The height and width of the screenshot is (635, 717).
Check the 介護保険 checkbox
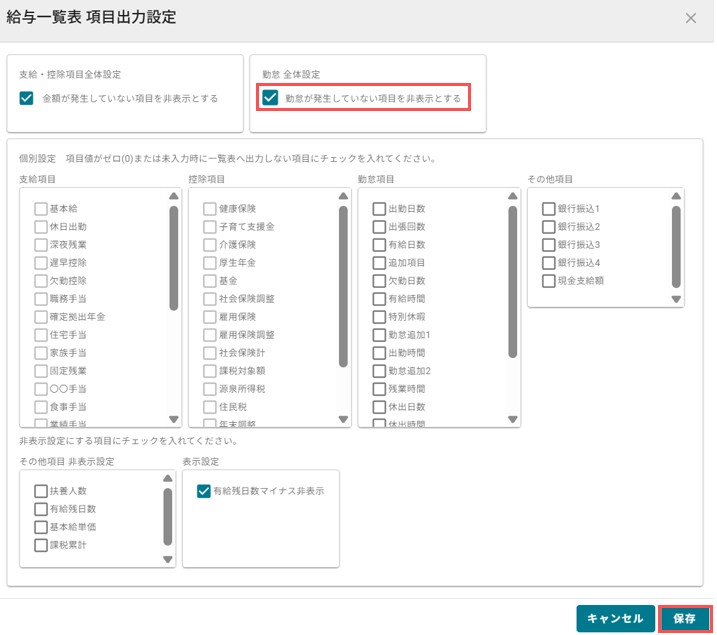point(210,245)
